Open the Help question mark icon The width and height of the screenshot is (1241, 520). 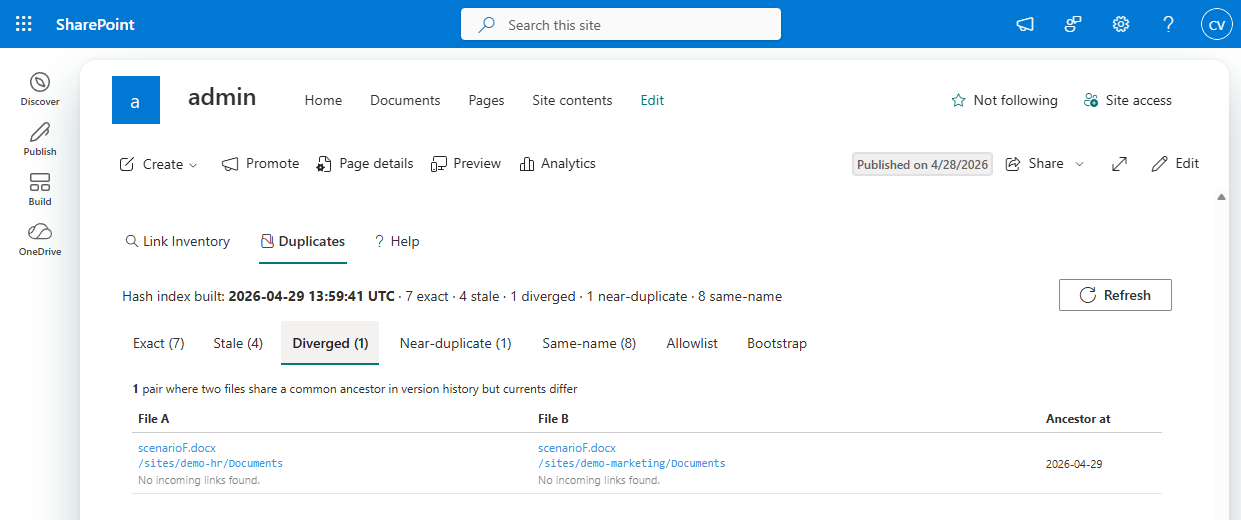point(1169,24)
